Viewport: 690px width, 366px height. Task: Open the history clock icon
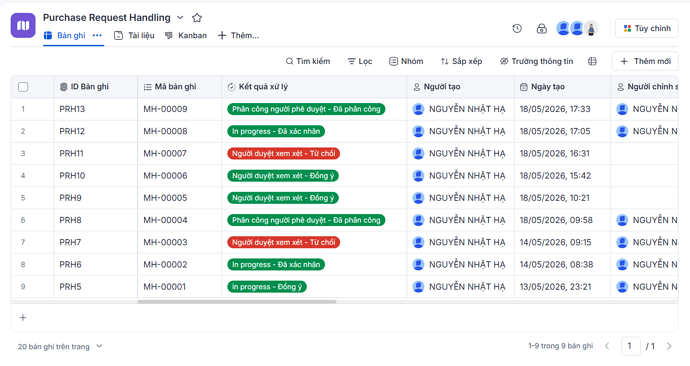pyautogui.click(x=517, y=29)
